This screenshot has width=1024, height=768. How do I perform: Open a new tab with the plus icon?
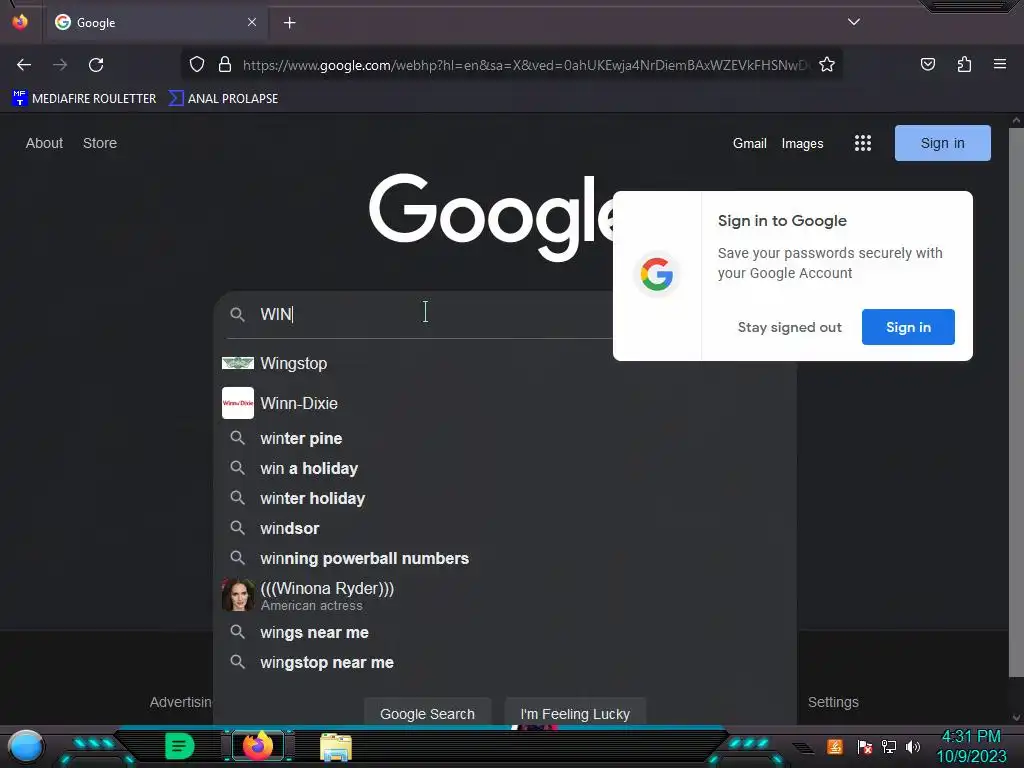(x=289, y=23)
